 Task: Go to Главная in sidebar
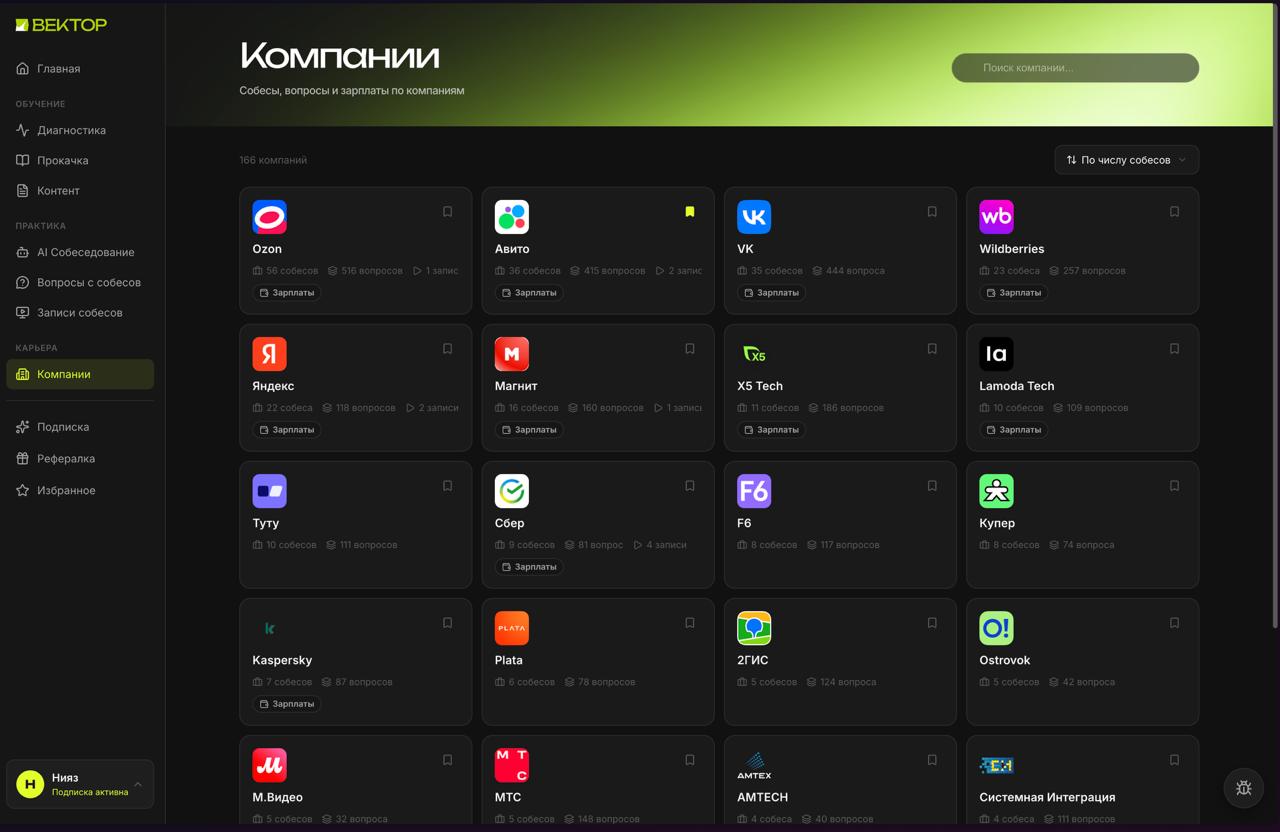point(80,69)
